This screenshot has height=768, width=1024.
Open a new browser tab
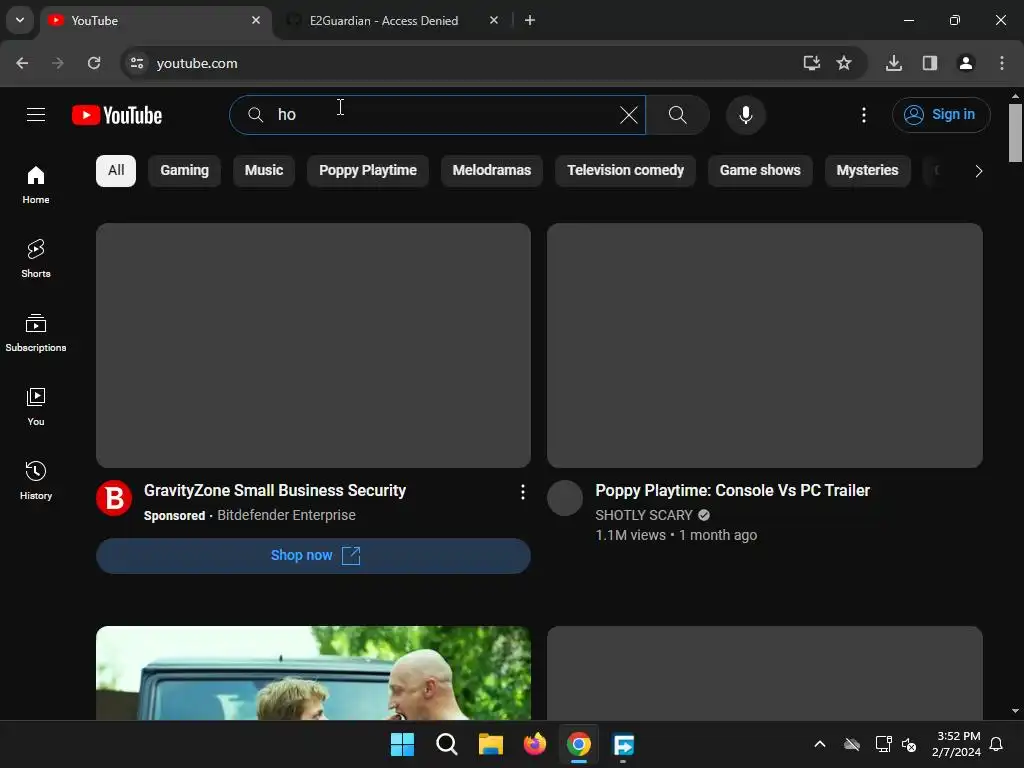click(530, 20)
